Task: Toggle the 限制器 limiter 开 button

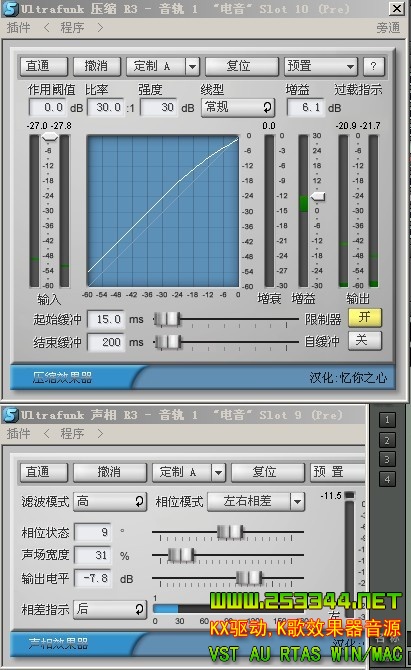Action: coord(364,318)
